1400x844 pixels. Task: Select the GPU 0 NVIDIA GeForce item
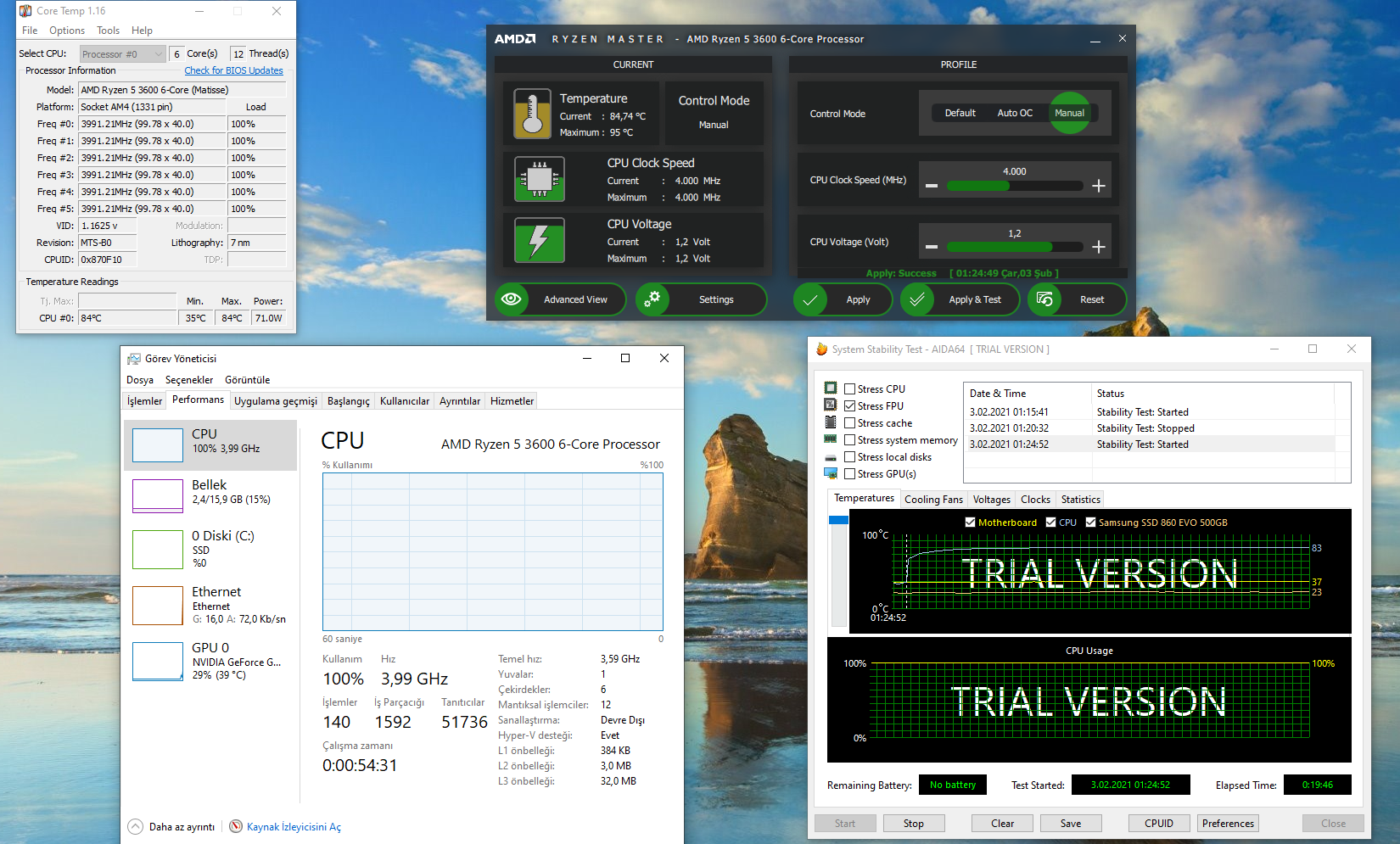click(210, 662)
